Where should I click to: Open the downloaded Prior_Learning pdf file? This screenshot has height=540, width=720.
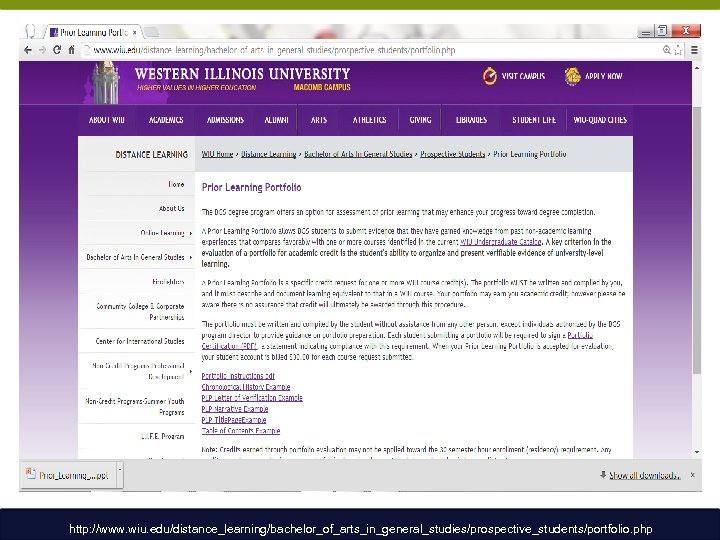[69, 475]
